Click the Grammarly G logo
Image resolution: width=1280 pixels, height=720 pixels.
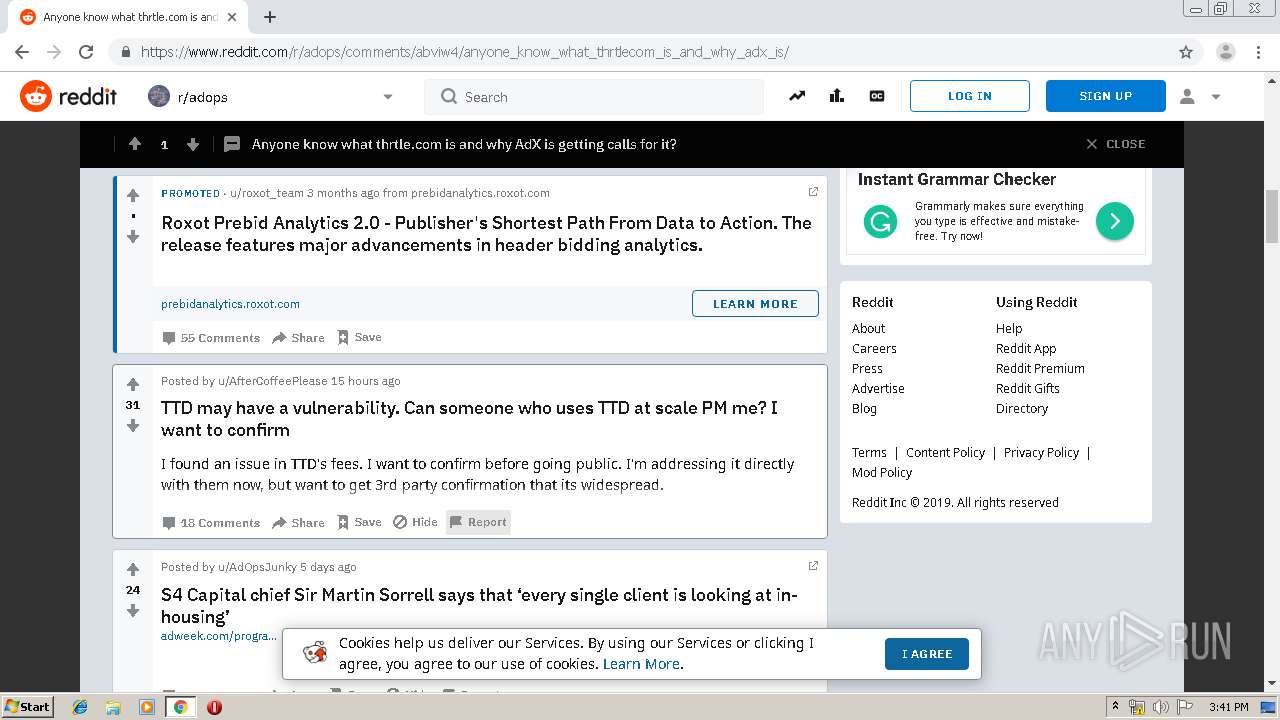coord(880,221)
